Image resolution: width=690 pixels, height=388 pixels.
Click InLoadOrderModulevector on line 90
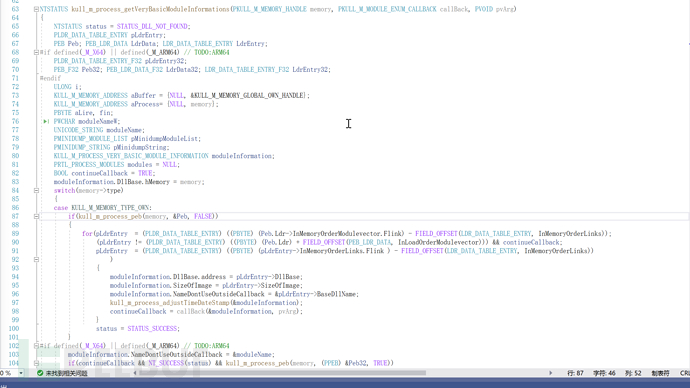[x=438, y=242]
